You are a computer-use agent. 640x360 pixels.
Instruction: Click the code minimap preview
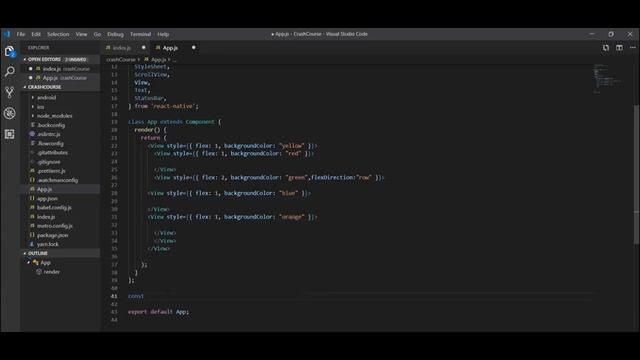pyautogui.click(x=607, y=78)
